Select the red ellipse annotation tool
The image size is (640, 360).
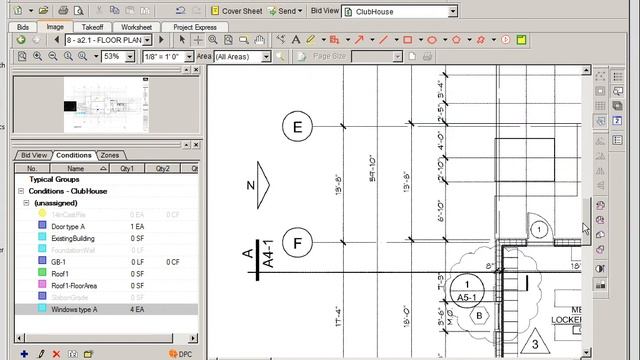[x=432, y=40]
